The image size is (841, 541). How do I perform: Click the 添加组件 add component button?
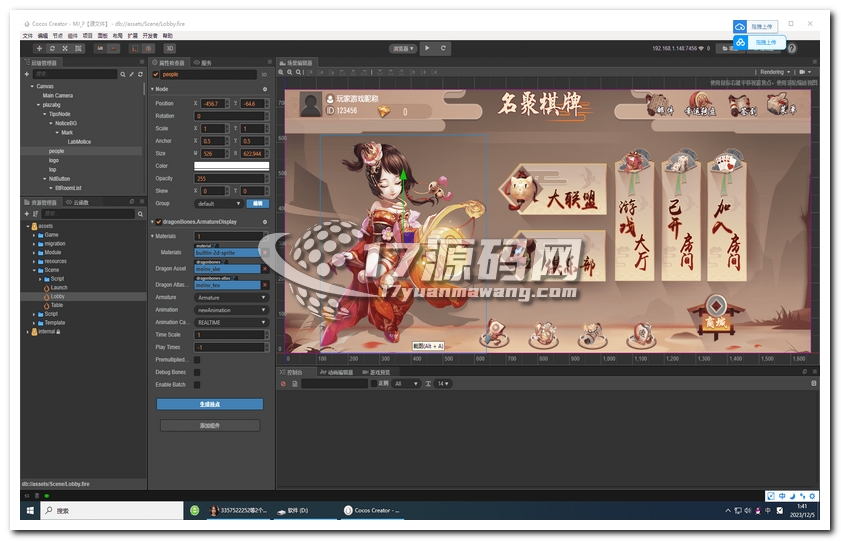click(210, 426)
